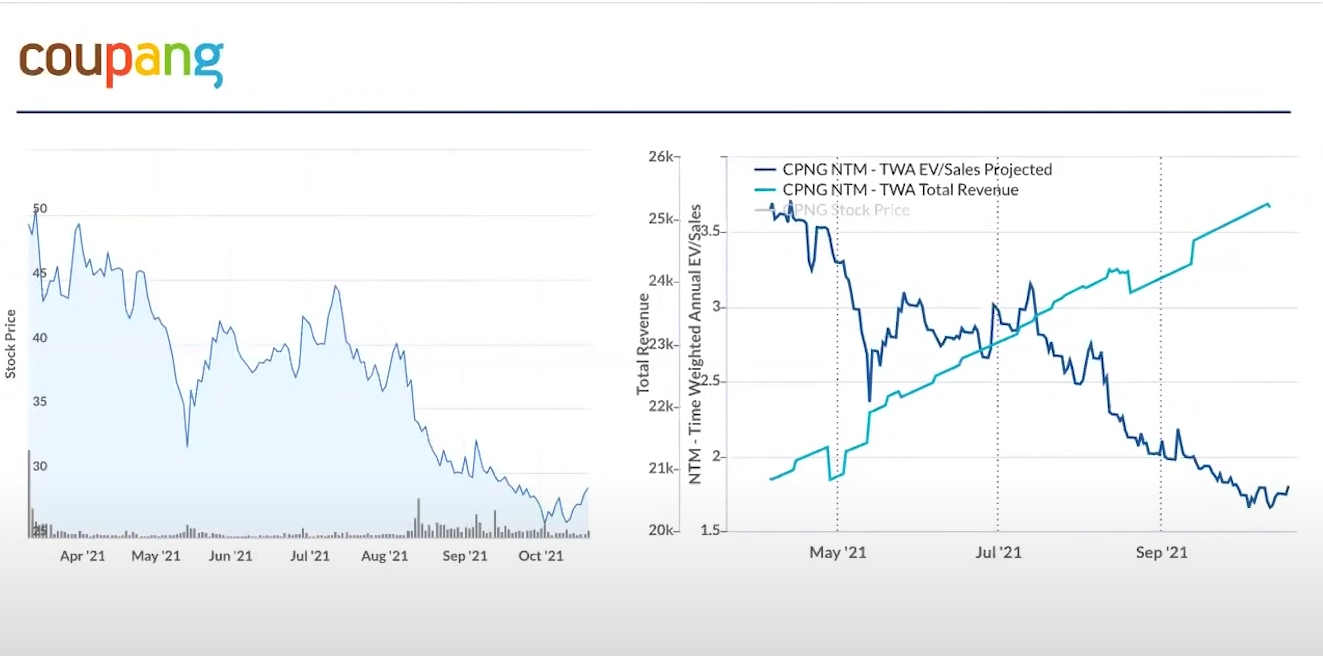Click the vertical Total Revenue axis title
The height and width of the screenshot is (656, 1323).
coord(644,344)
